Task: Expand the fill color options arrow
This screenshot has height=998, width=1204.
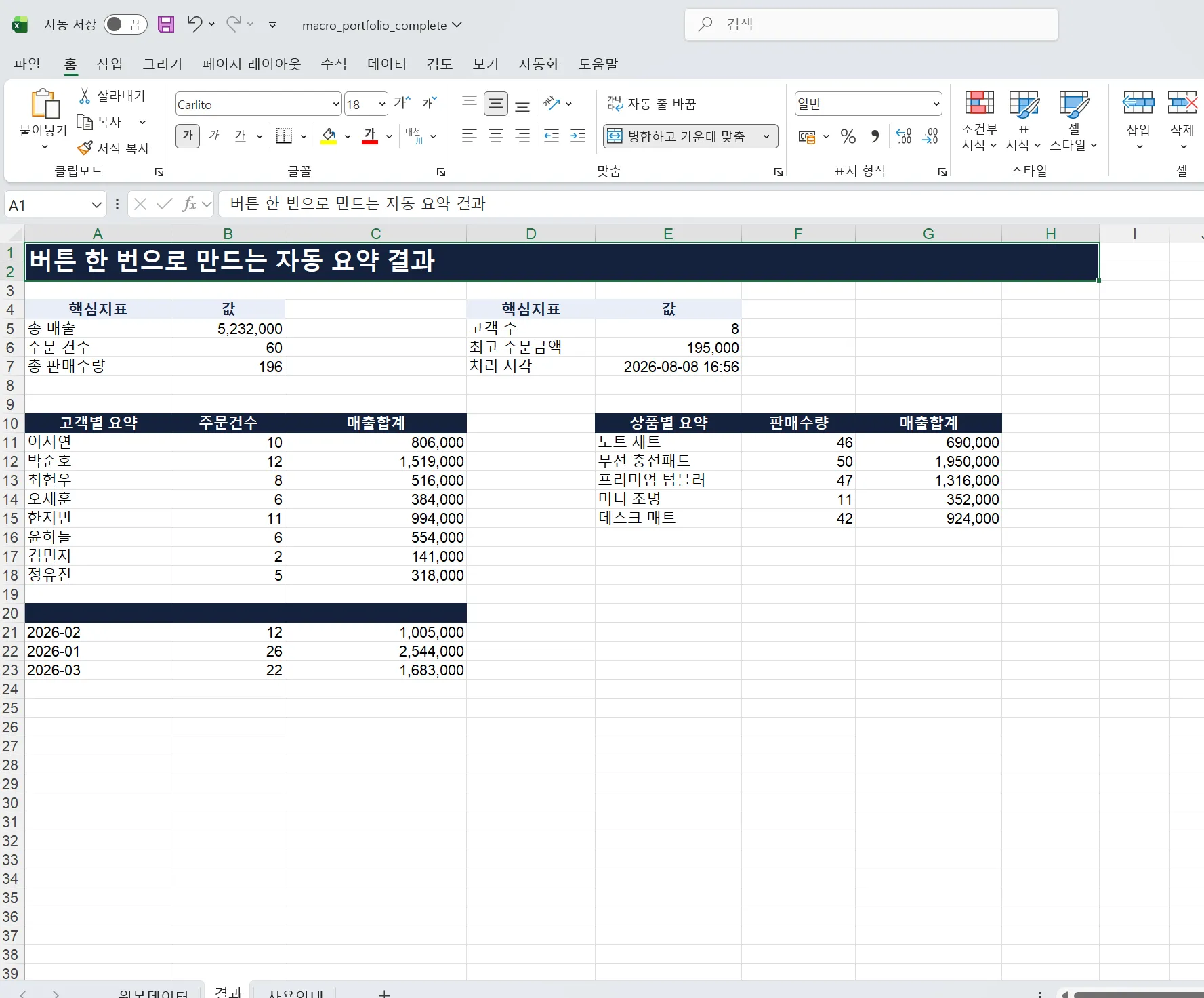Action: pos(348,136)
